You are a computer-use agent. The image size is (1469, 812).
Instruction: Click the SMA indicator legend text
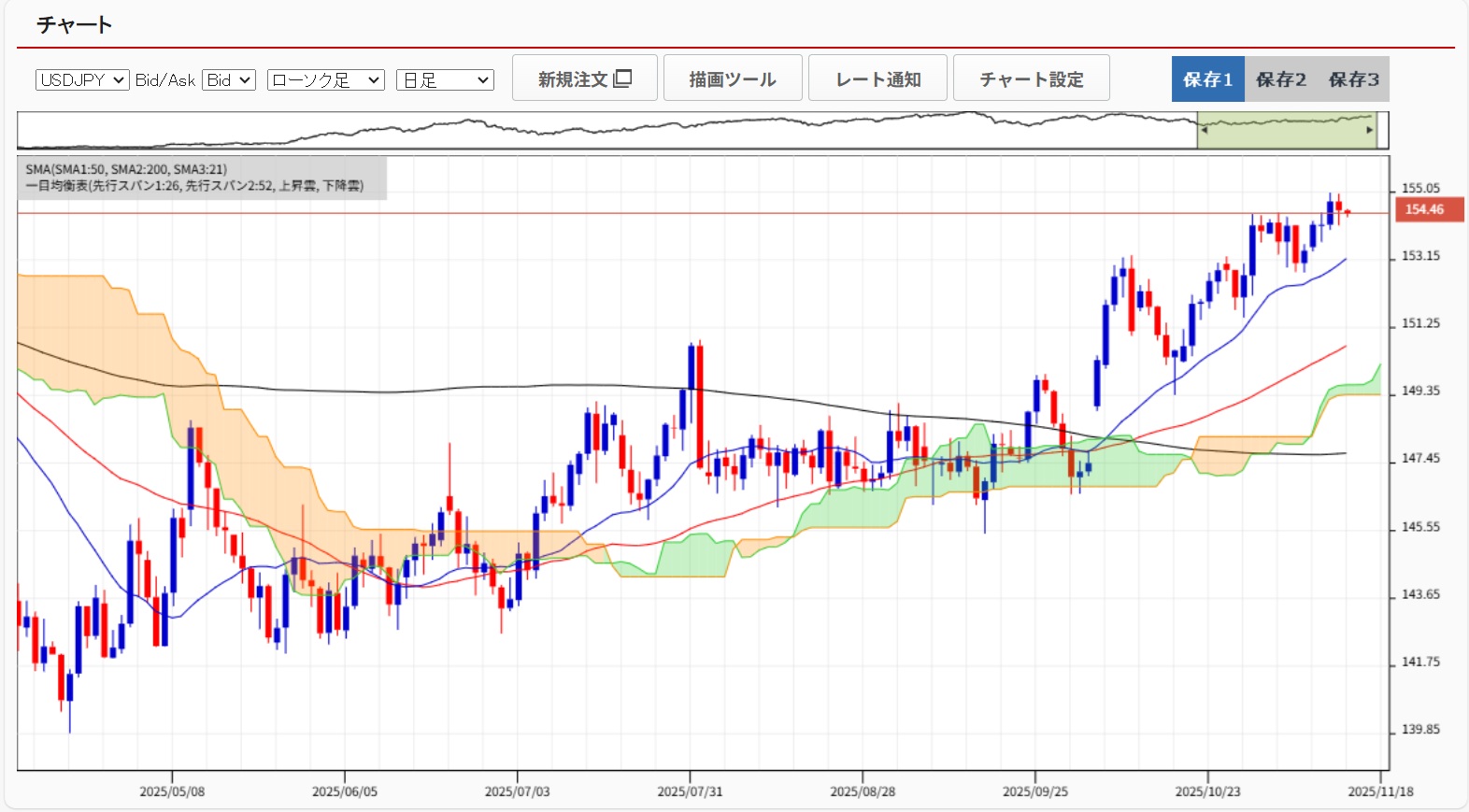coord(126,169)
